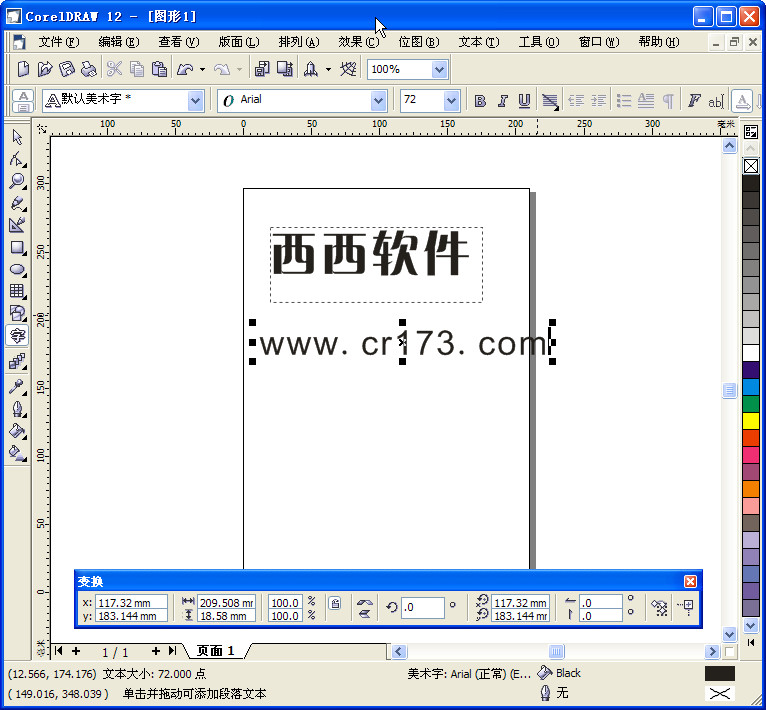Image resolution: width=766 pixels, height=710 pixels.
Task: Open horizontal alignment flyout
Action: 550,101
